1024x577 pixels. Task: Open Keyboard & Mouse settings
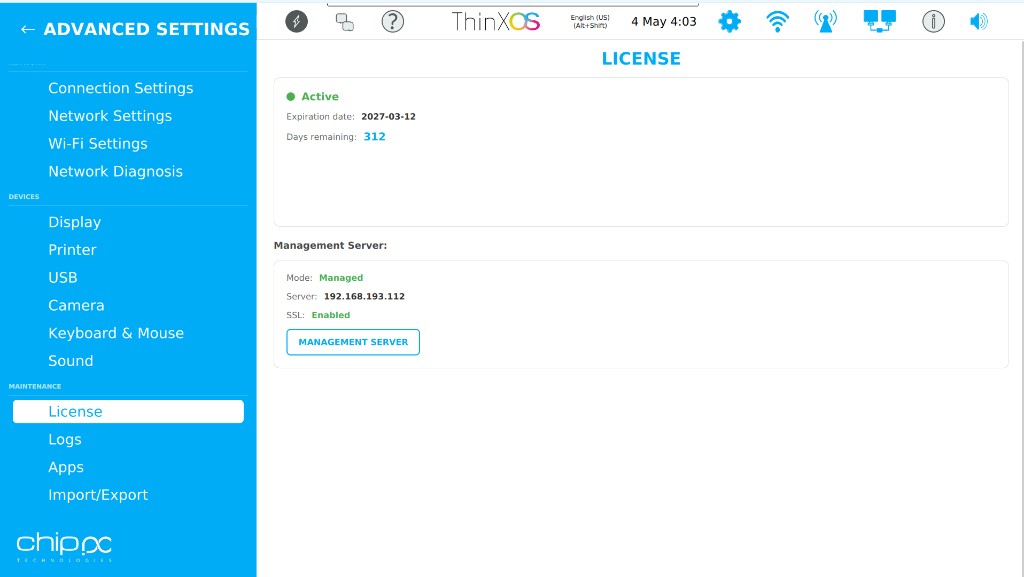click(x=116, y=333)
